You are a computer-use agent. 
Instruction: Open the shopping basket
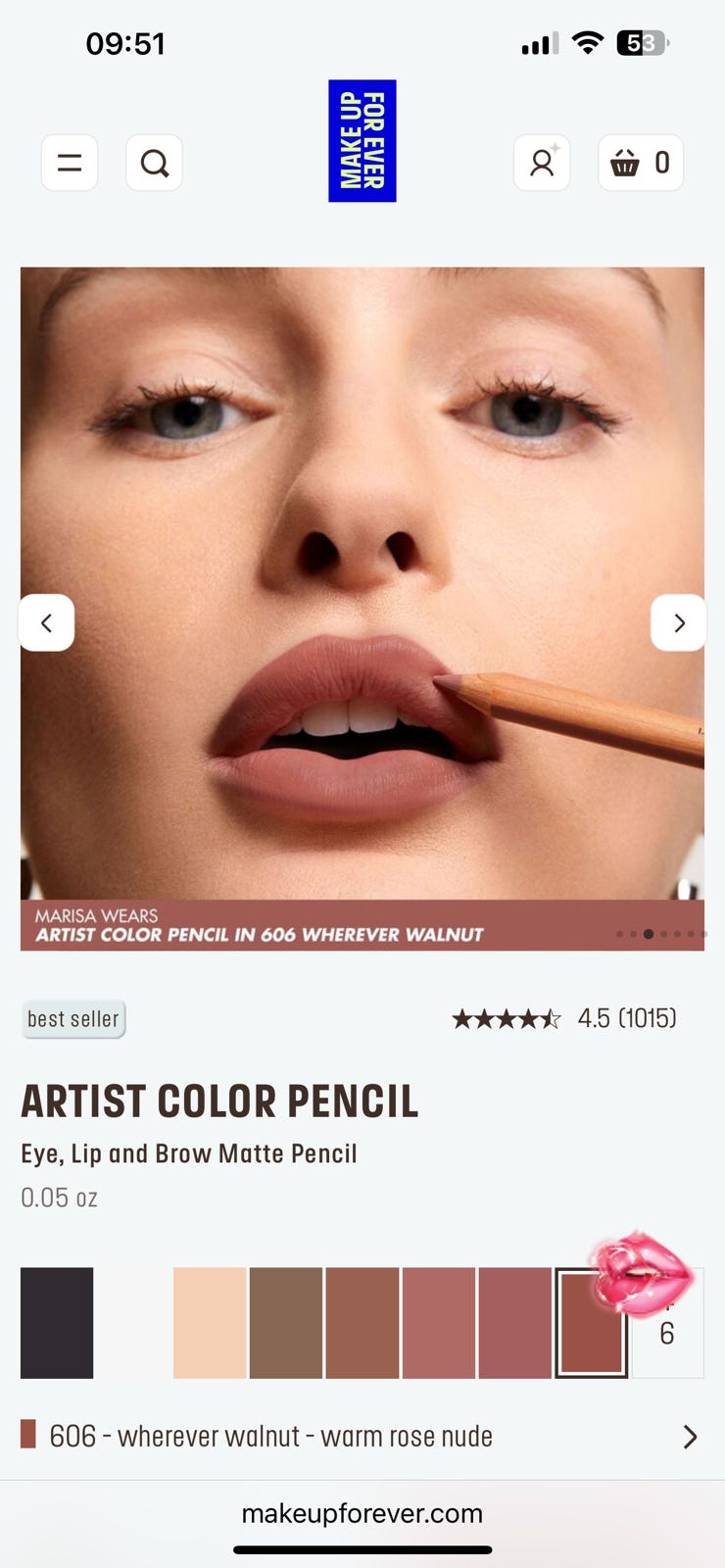[641, 163]
